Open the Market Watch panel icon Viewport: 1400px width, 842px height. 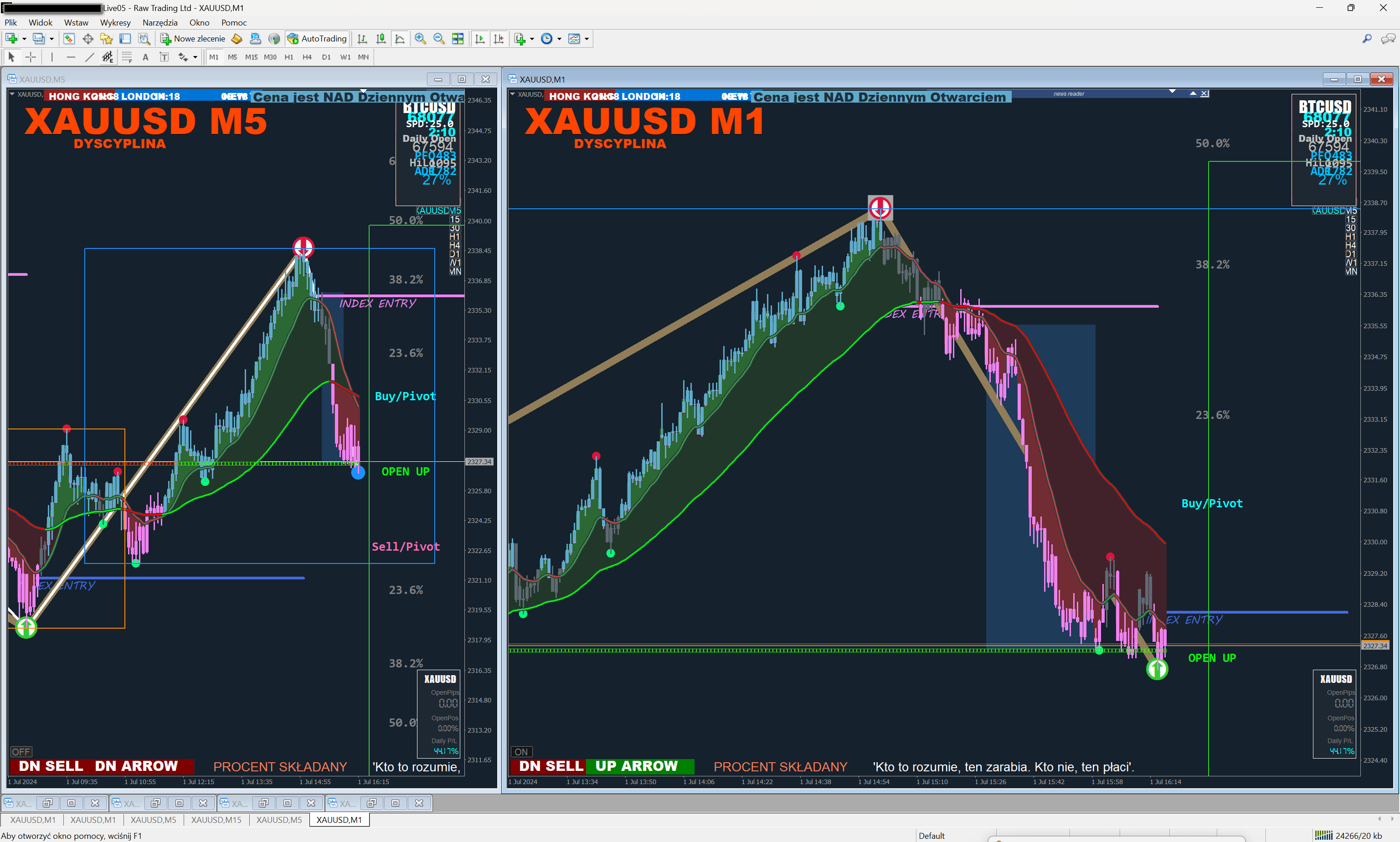69,39
